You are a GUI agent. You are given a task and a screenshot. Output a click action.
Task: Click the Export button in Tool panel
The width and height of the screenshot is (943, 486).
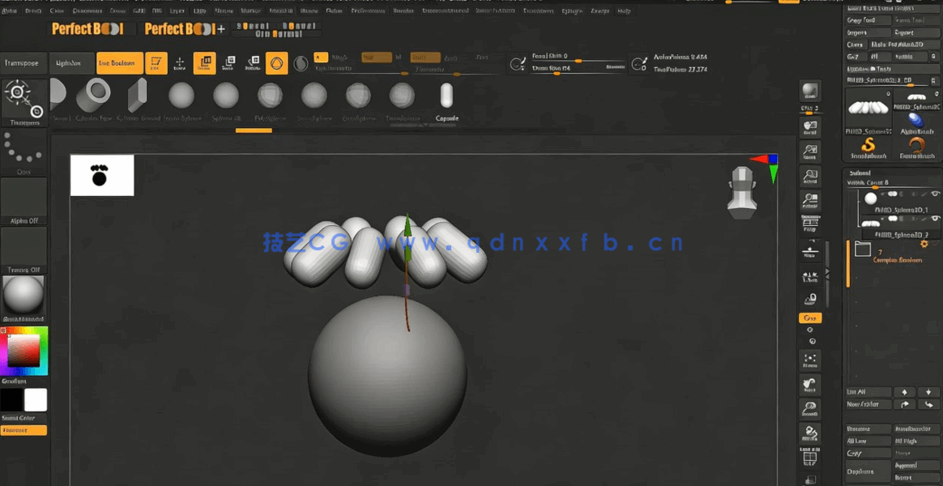tap(917, 32)
